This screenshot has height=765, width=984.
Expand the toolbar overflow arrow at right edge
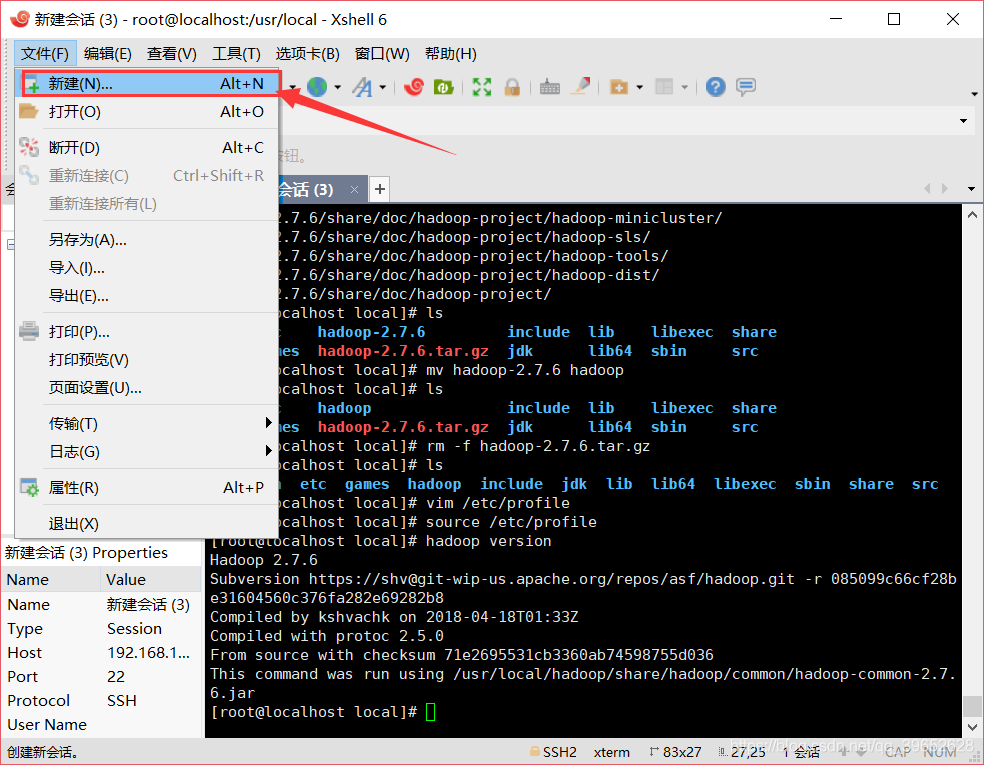(x=974, y=94)
